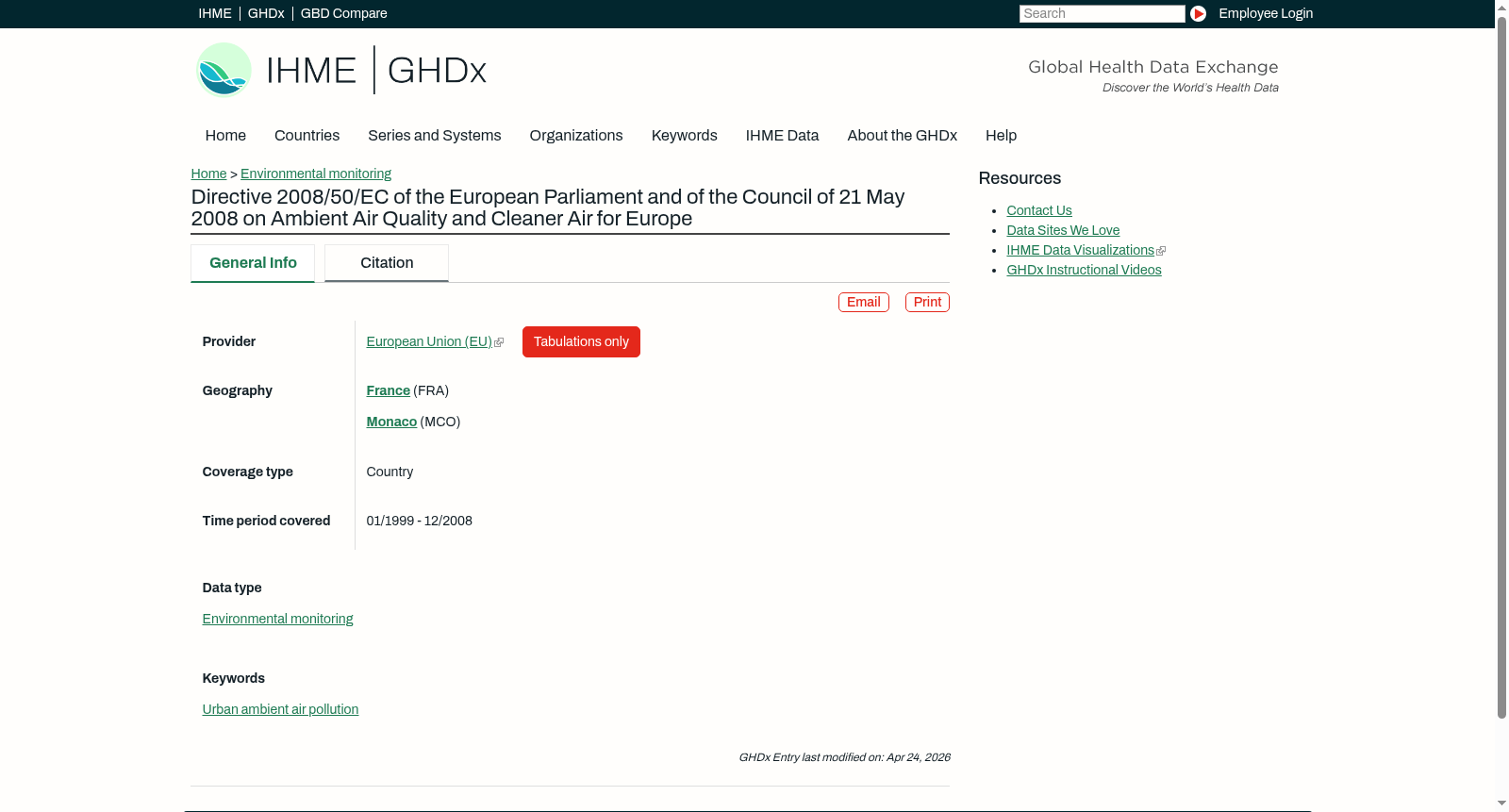Open GHDx link in top bar
Viewport: 1509px width, 812px height.
tap(266, 13)
